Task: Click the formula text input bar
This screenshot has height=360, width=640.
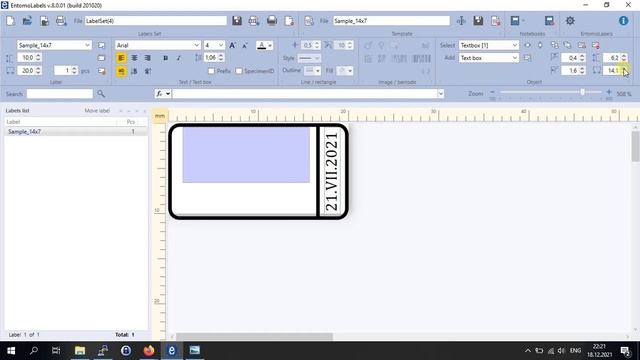Action: pyautogui.click(x=305, y=94)
